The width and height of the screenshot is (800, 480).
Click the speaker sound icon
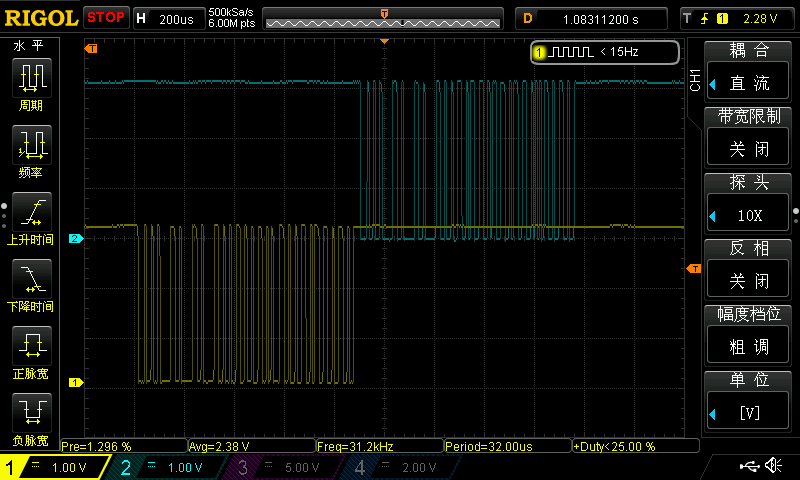point(774,465)
